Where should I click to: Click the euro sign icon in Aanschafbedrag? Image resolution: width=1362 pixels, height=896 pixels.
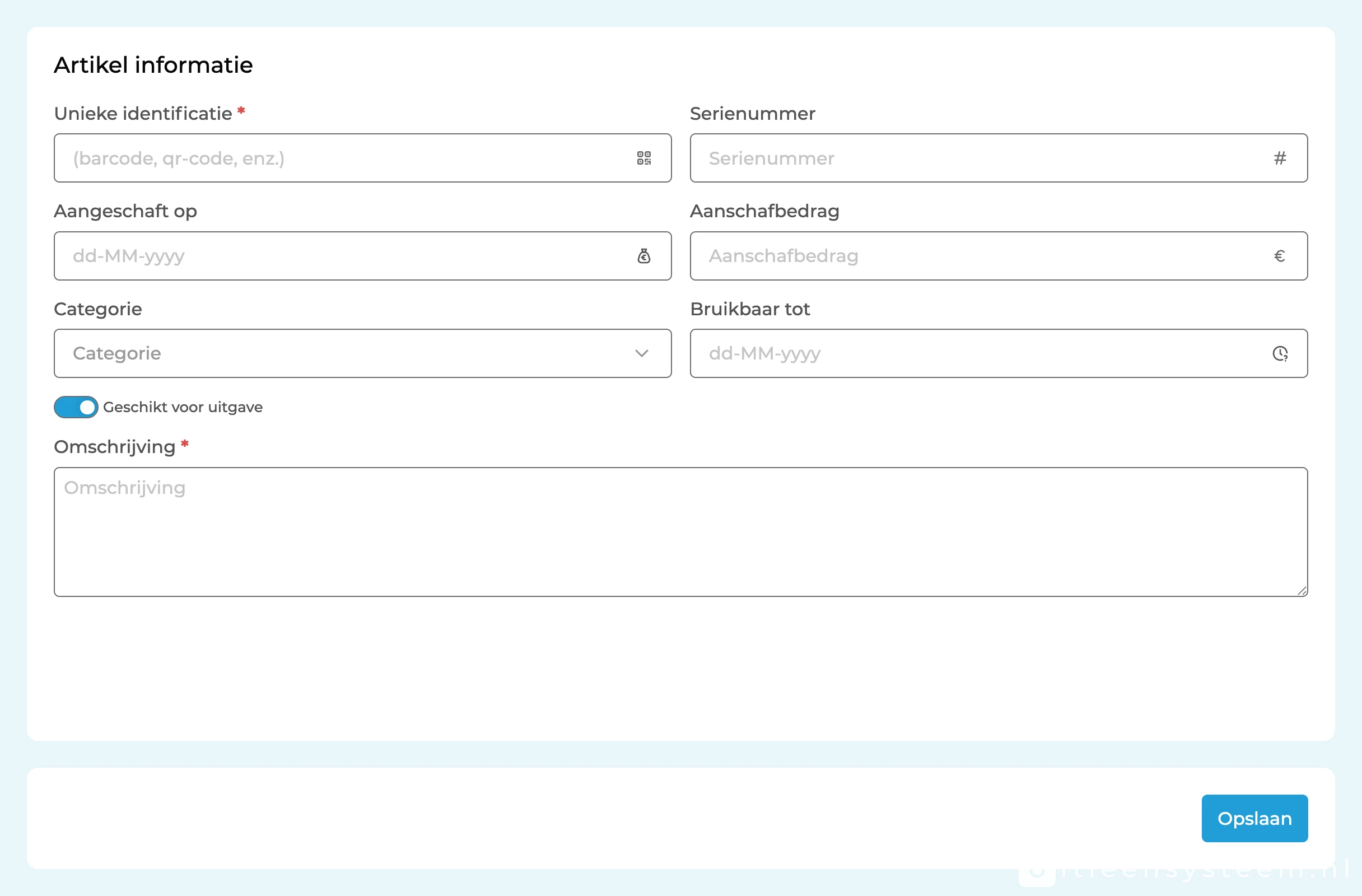pyautogui.click(x=1280, y=256)
